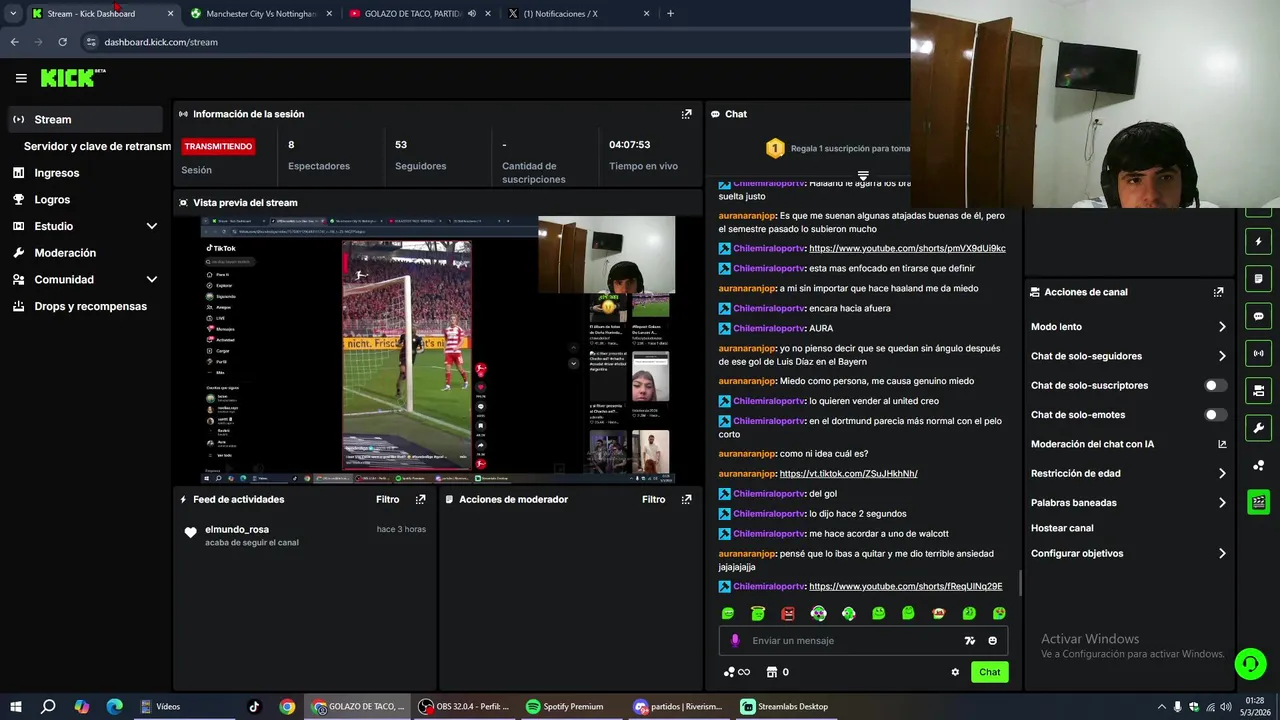Click the shop icon below message box
Image resolution: width=1280 pixels, height=720 pixels.
[x=771, y=672]
